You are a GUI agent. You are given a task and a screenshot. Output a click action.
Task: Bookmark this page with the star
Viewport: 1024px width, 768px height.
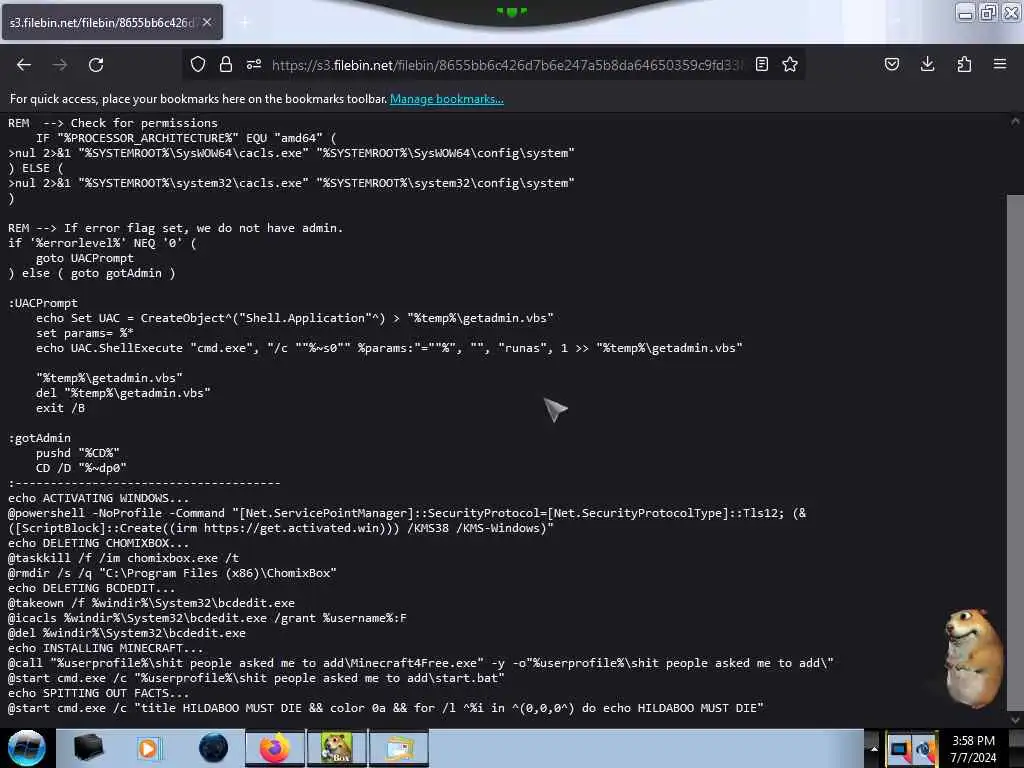pos(790,64)
